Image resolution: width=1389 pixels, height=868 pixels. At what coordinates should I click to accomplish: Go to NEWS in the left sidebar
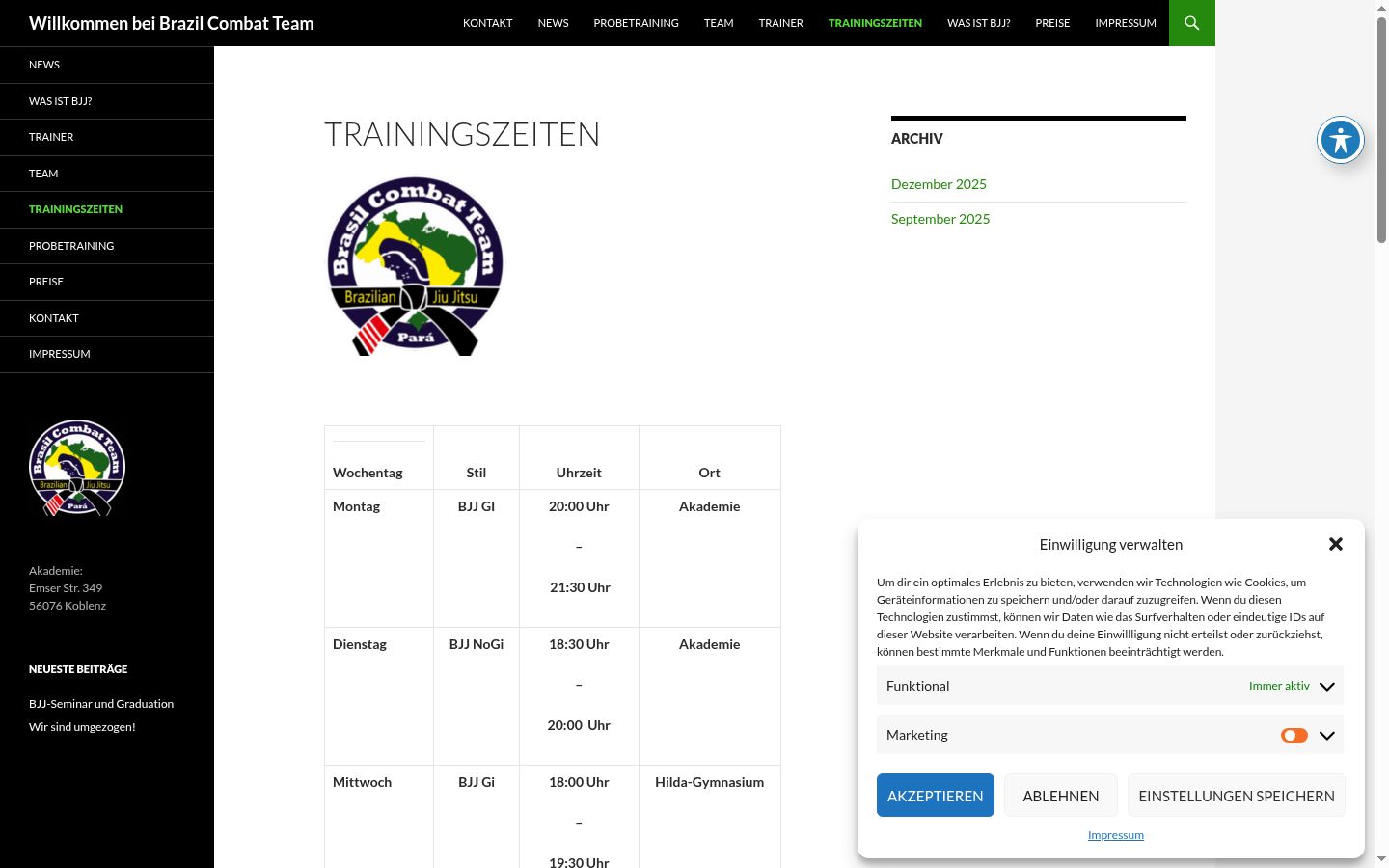107,65
